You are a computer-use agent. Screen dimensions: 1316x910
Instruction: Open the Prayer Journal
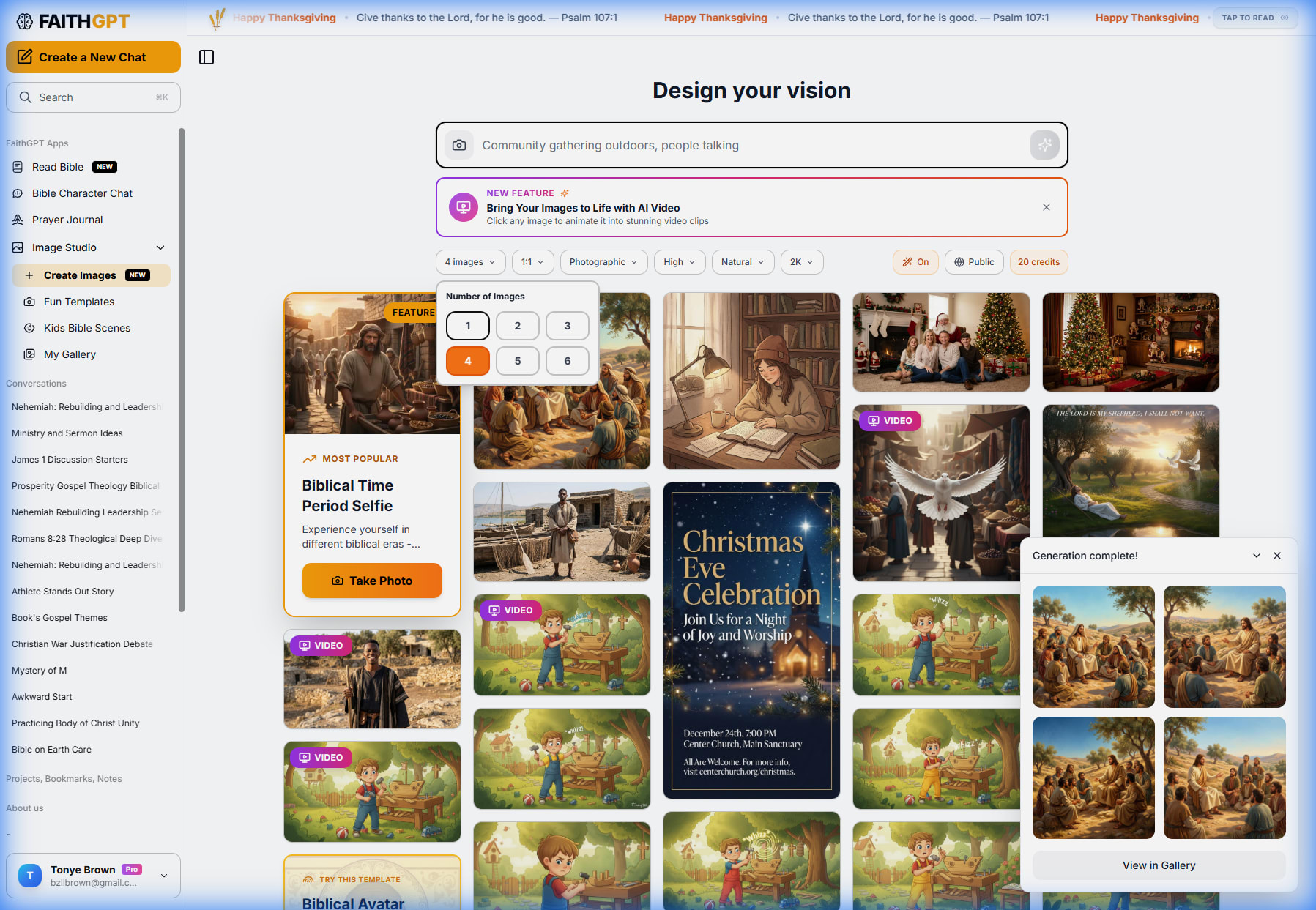[x=67, y=220]
